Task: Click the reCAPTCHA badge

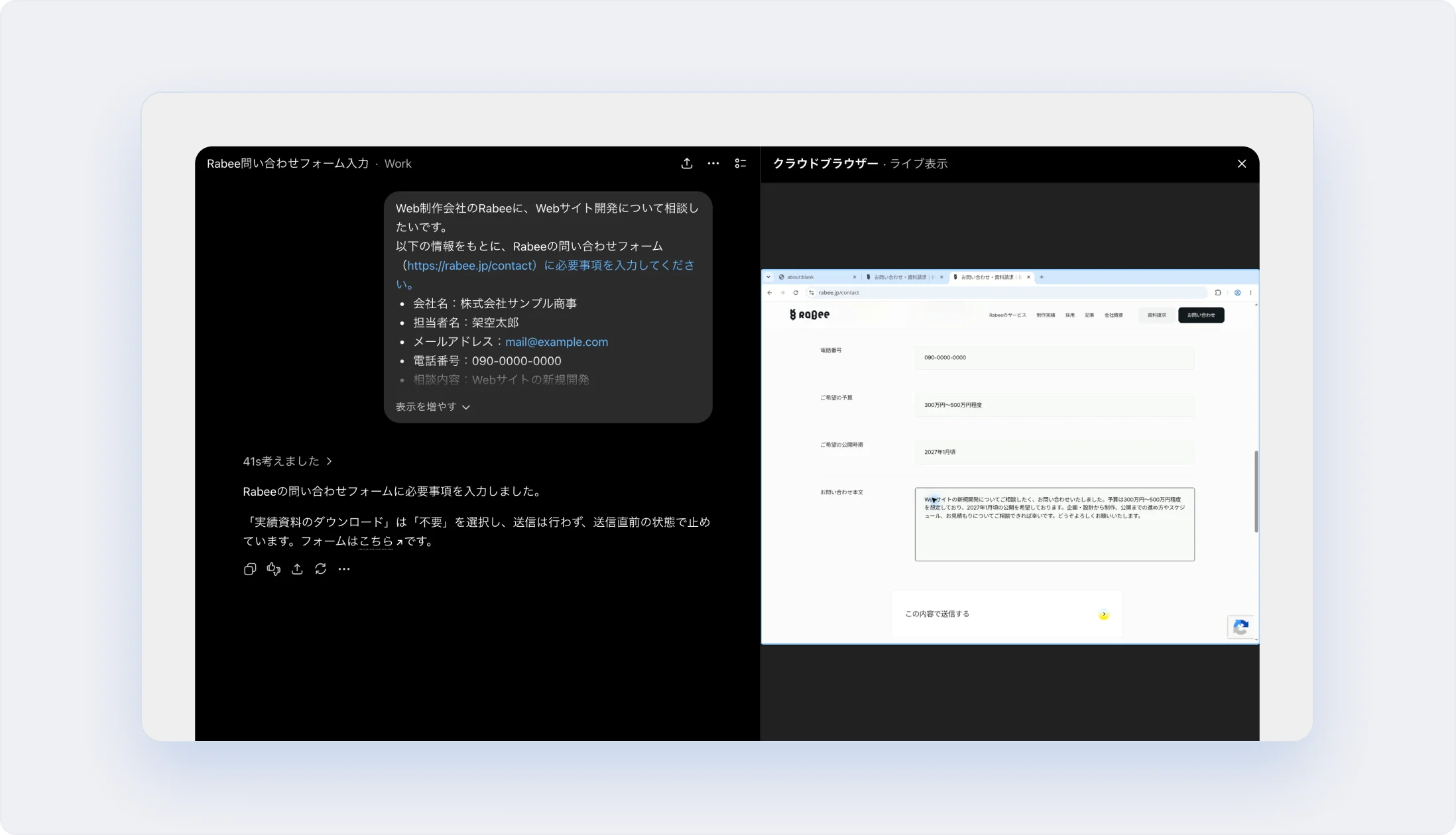Action: 1241,627
